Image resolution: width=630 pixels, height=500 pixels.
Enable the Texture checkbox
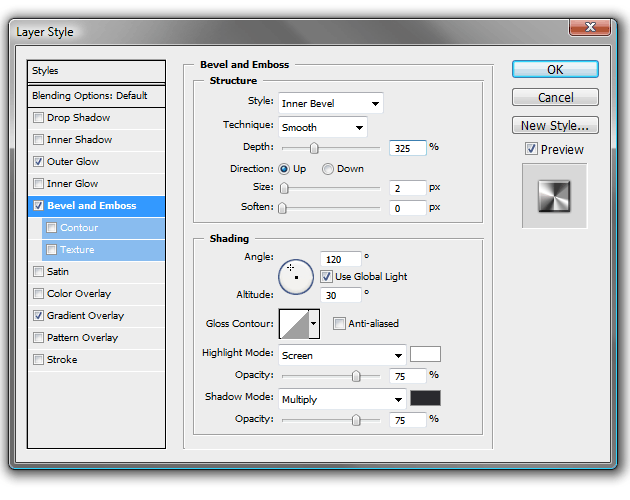pyautogui.click(x=51, y=250)
